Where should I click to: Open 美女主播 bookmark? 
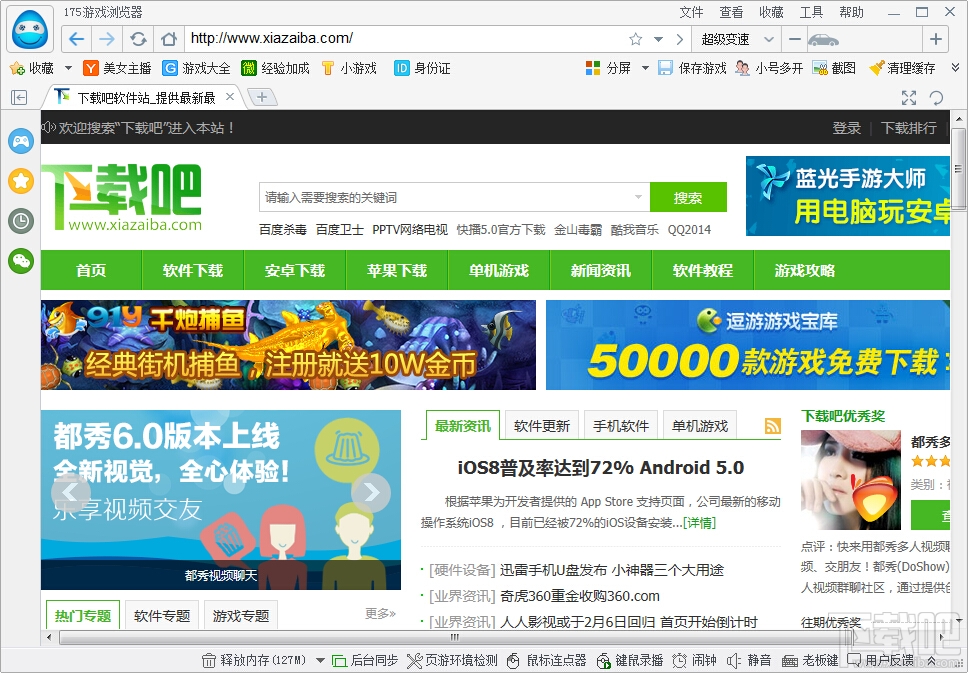(x=117, y=68)
